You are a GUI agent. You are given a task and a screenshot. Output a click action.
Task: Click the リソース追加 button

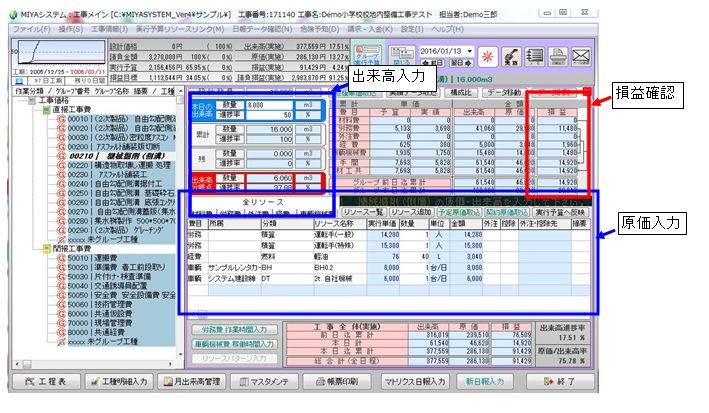click(411, 212)
